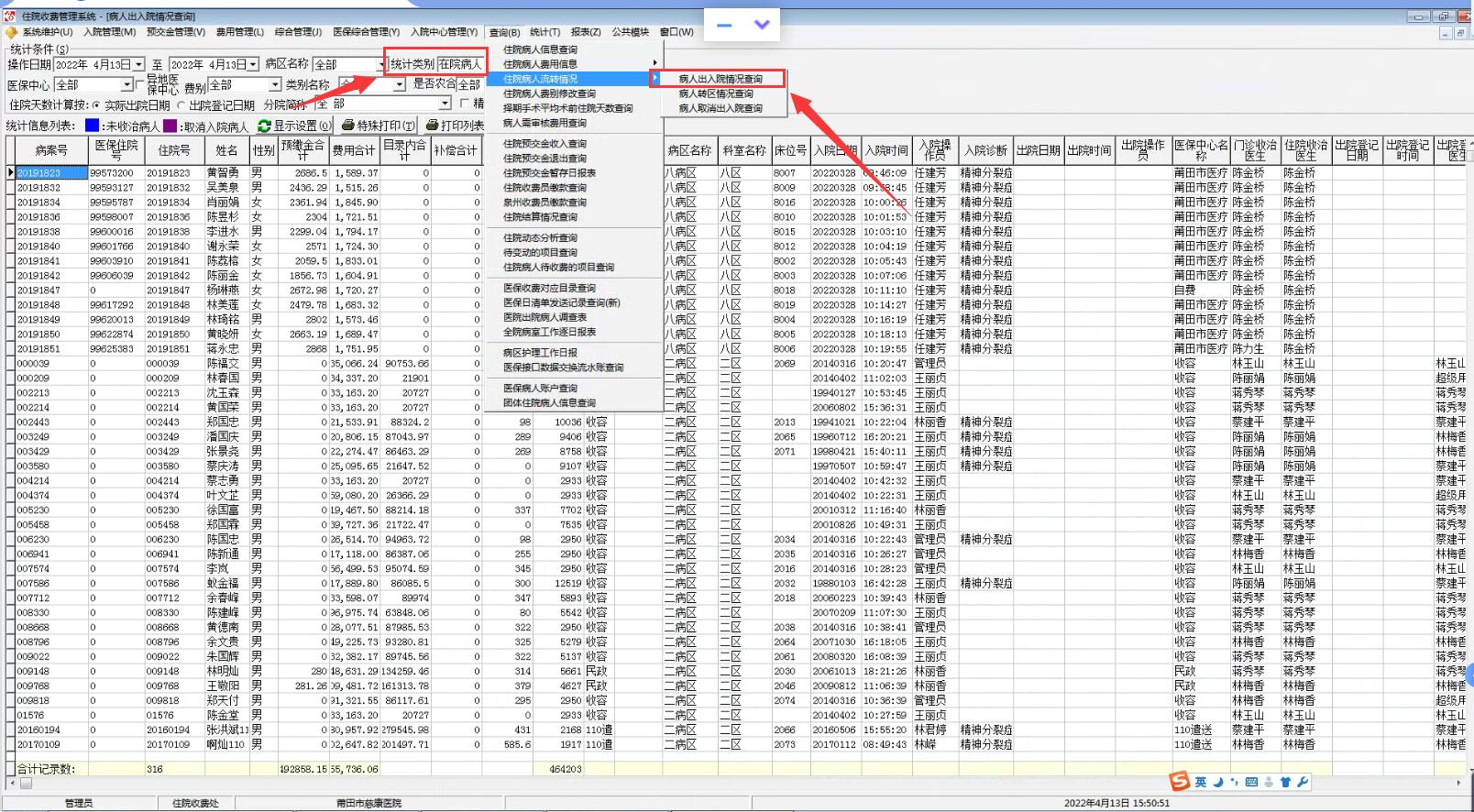Open Sogou toolbox wrench icon
Viewport: 1474px width, 812px height.
pos(1302,782)
